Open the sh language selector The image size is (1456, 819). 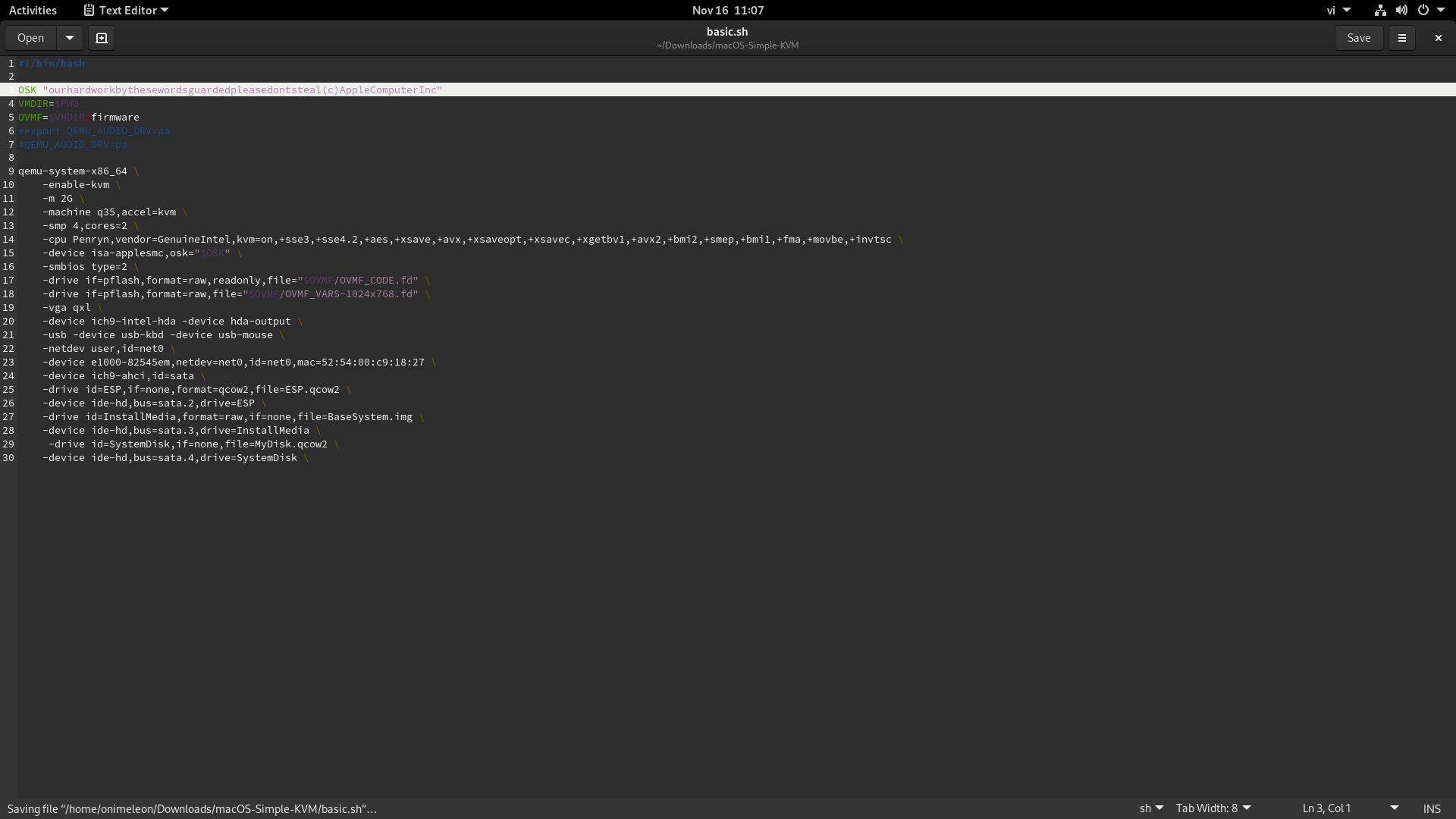coord(1150,808)
